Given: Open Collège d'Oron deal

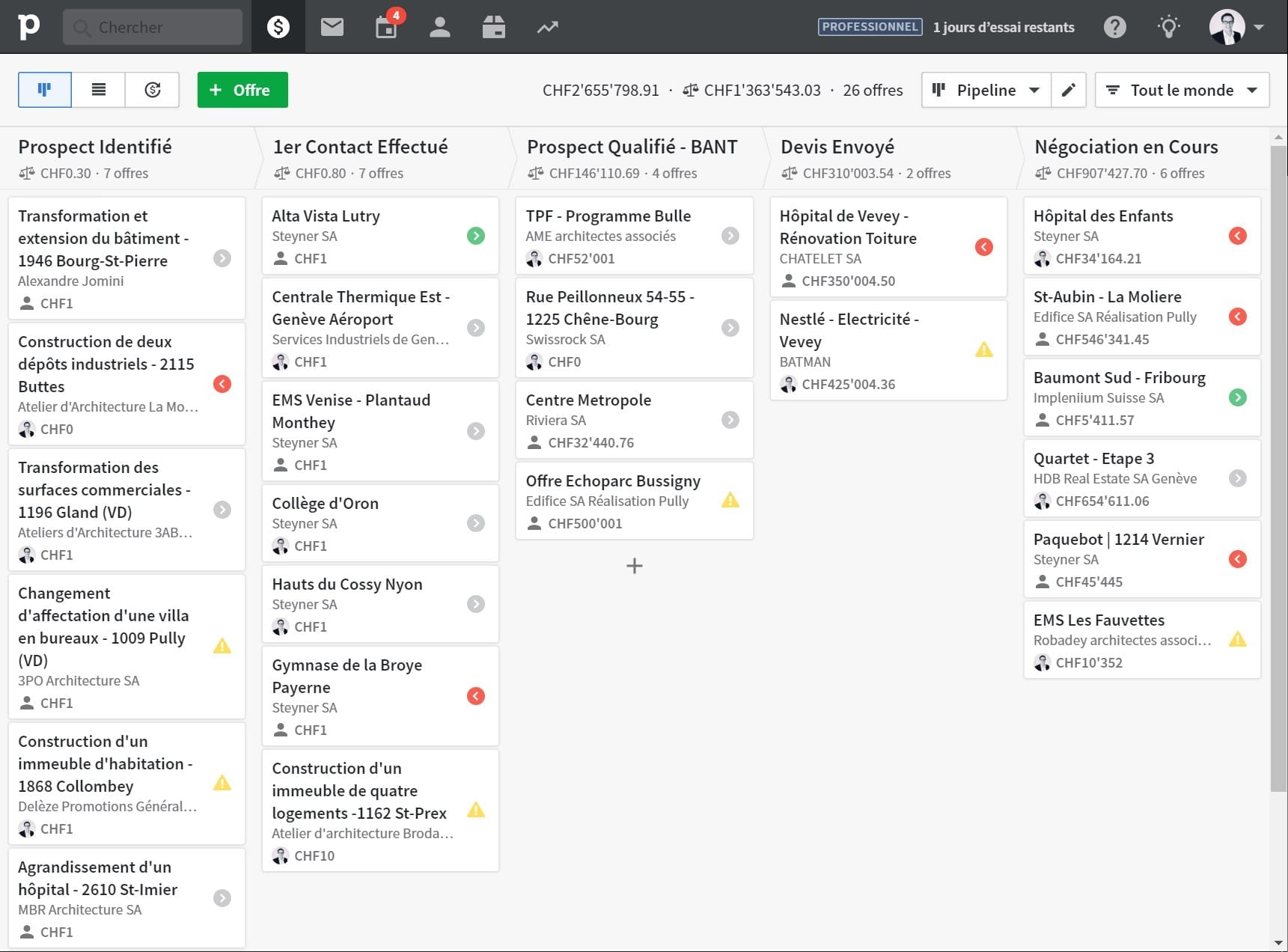Looking at the screenshot, I should click(x=380, y=523).
